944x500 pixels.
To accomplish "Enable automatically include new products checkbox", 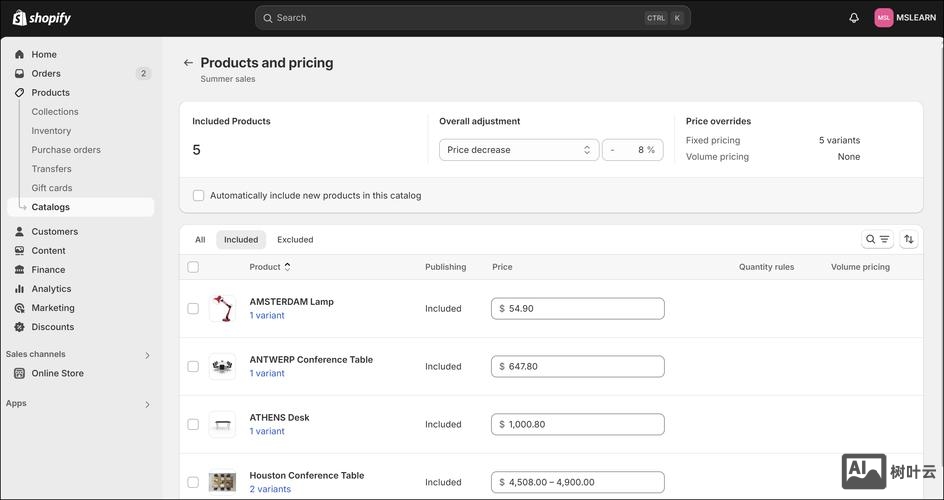I will [198, 196].
